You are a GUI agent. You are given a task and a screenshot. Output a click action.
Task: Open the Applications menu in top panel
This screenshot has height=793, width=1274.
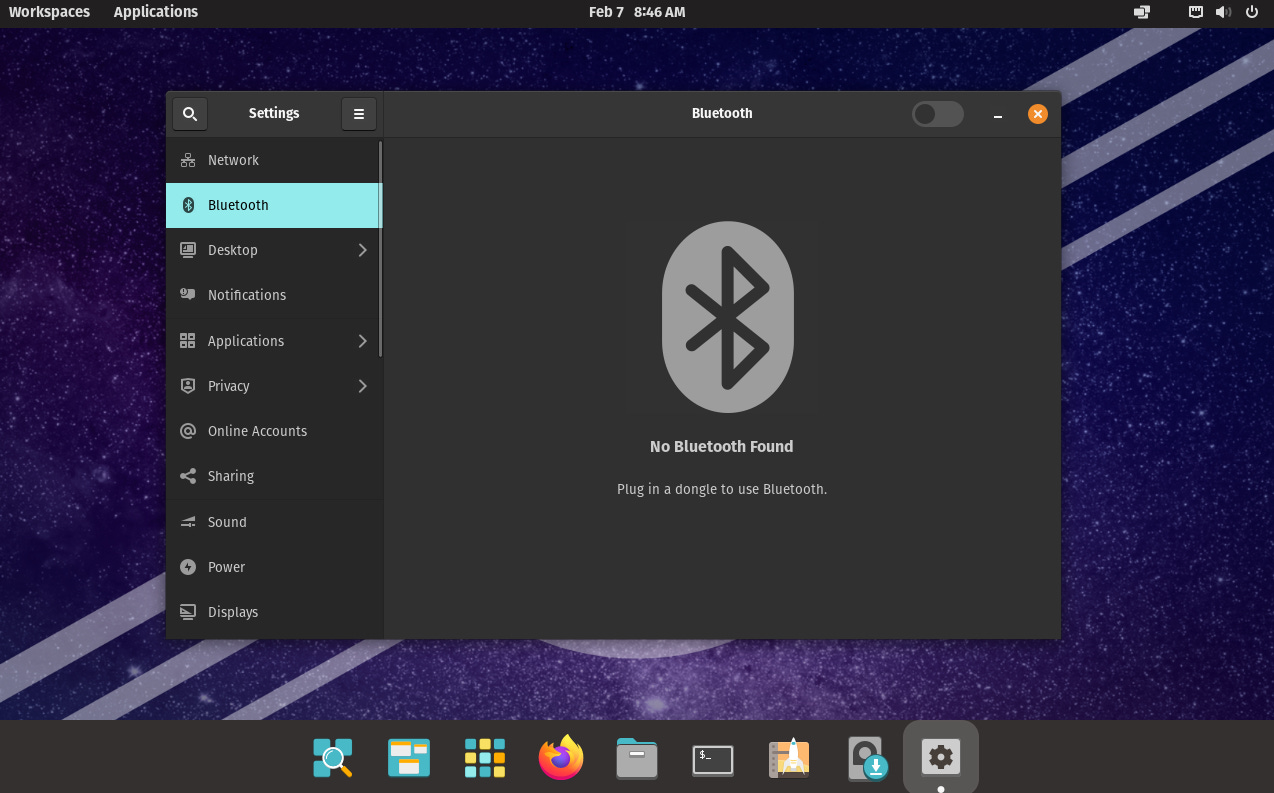point(156,12)
